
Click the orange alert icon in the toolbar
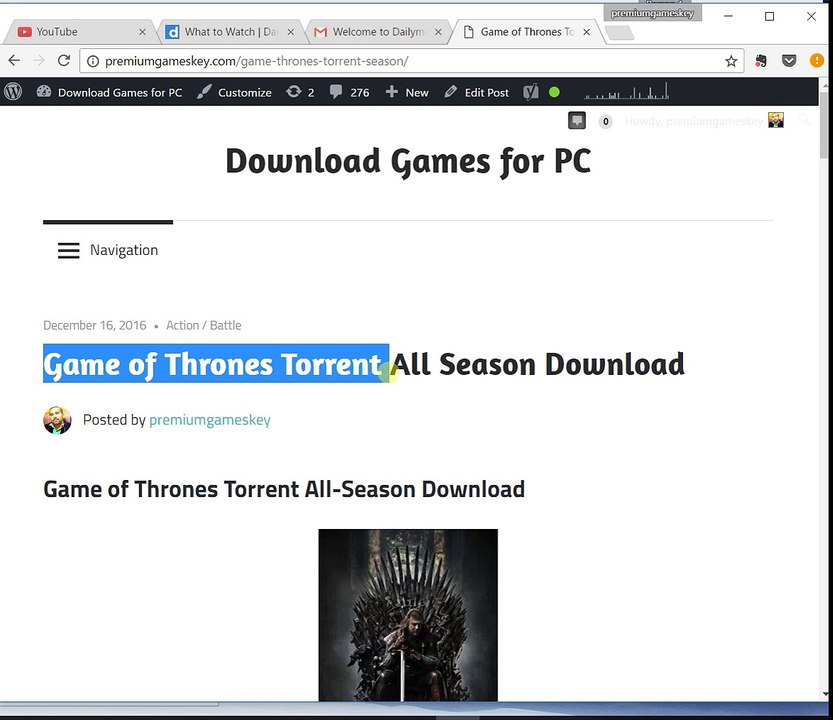(816, 61)
